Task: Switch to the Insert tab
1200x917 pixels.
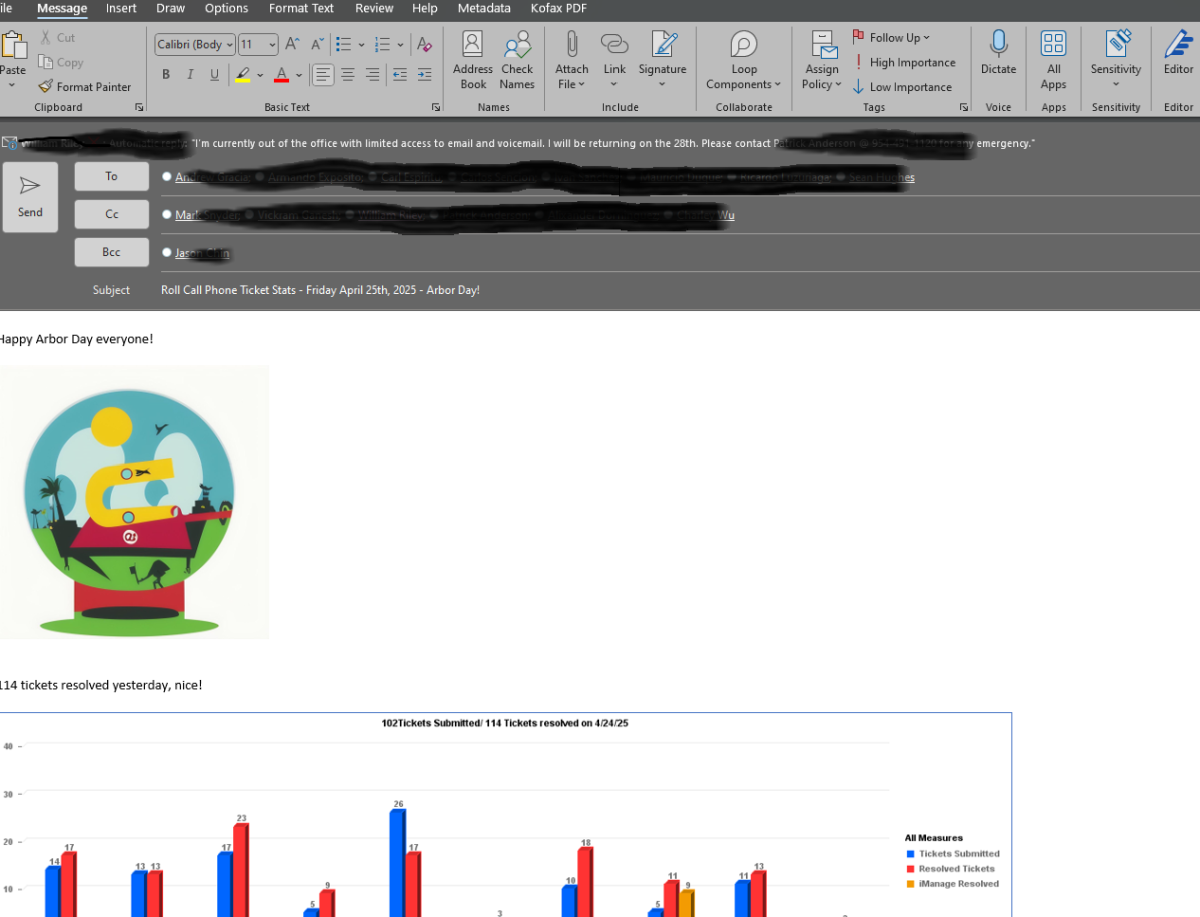Action: coord(121,8)
